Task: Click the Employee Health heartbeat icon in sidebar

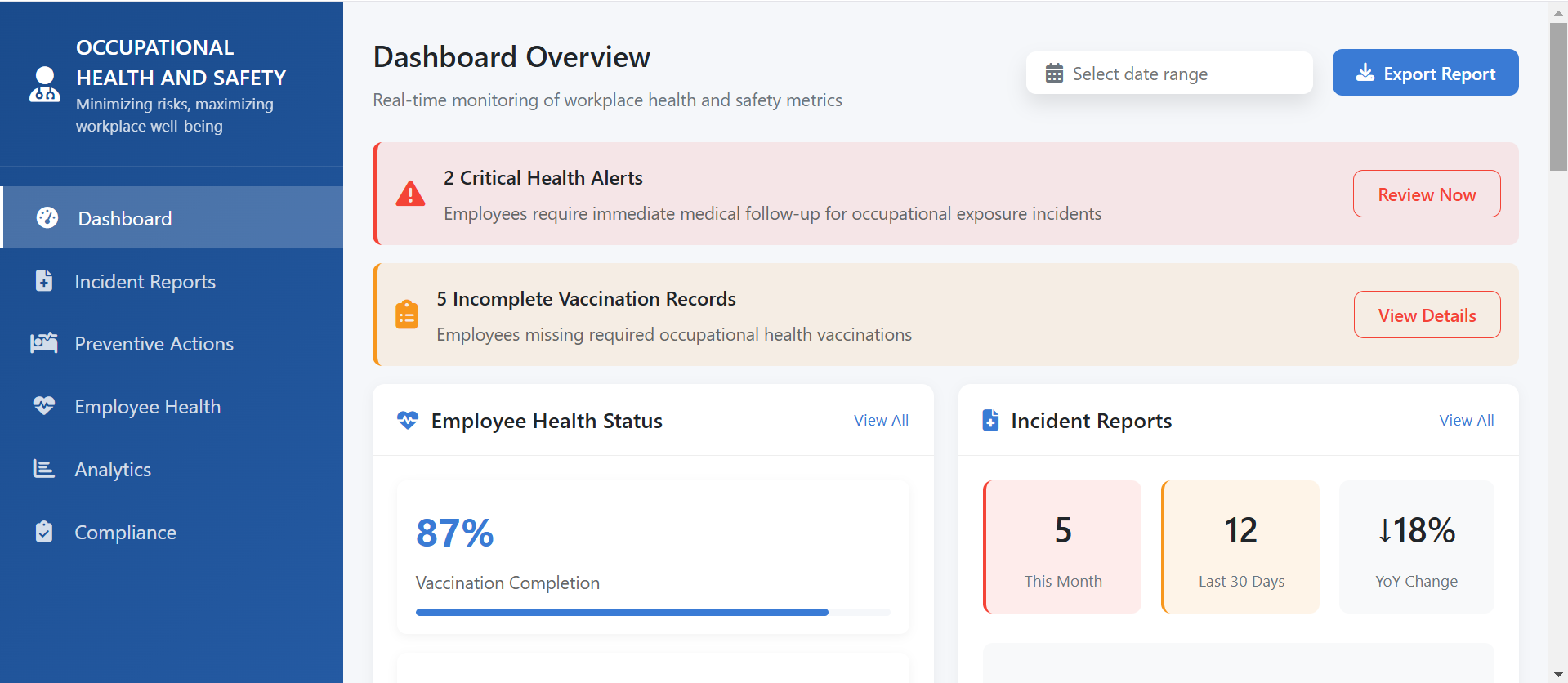Action: pos(44,405)
